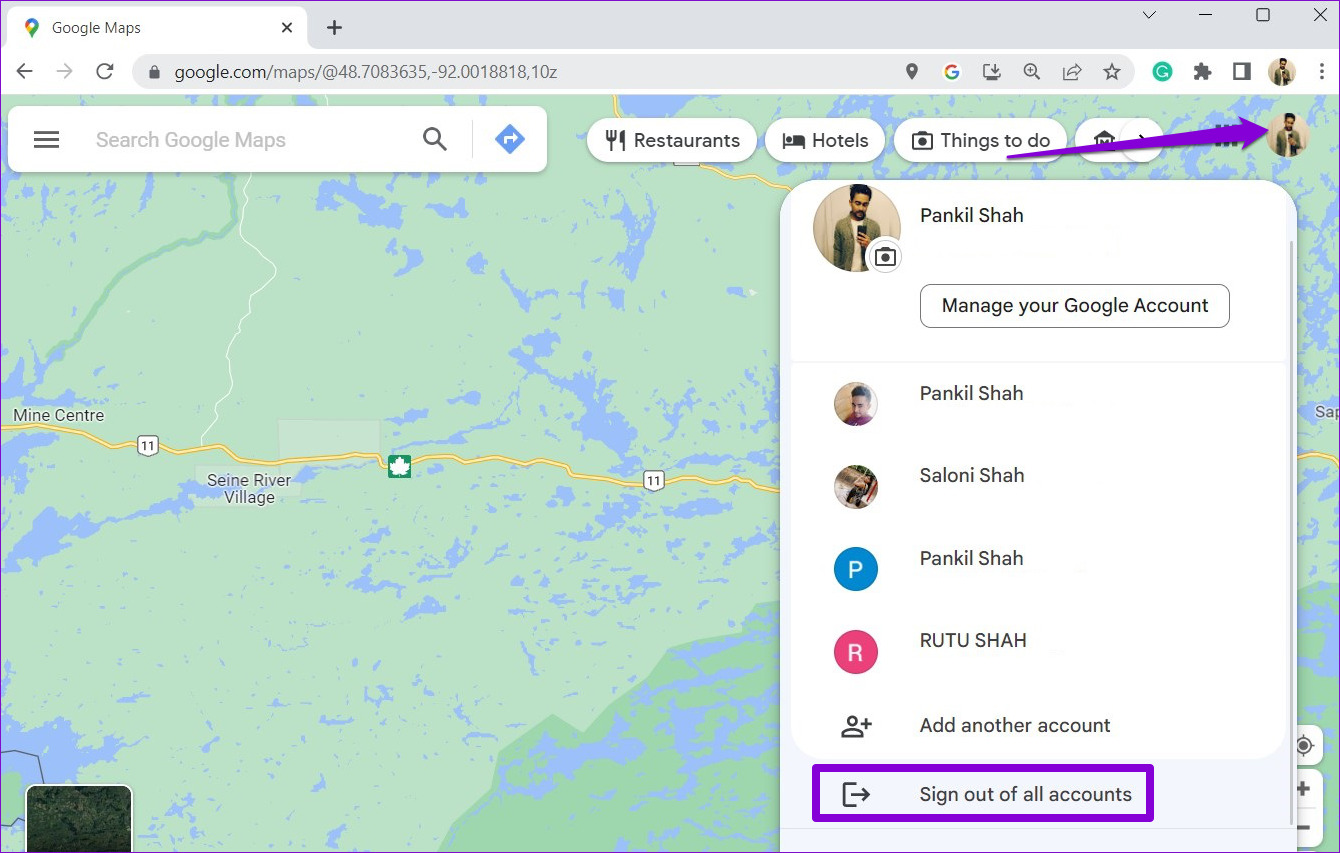
Task: Open Chrome Extensions puzzle icon
Action: (x=1202, y=71)
